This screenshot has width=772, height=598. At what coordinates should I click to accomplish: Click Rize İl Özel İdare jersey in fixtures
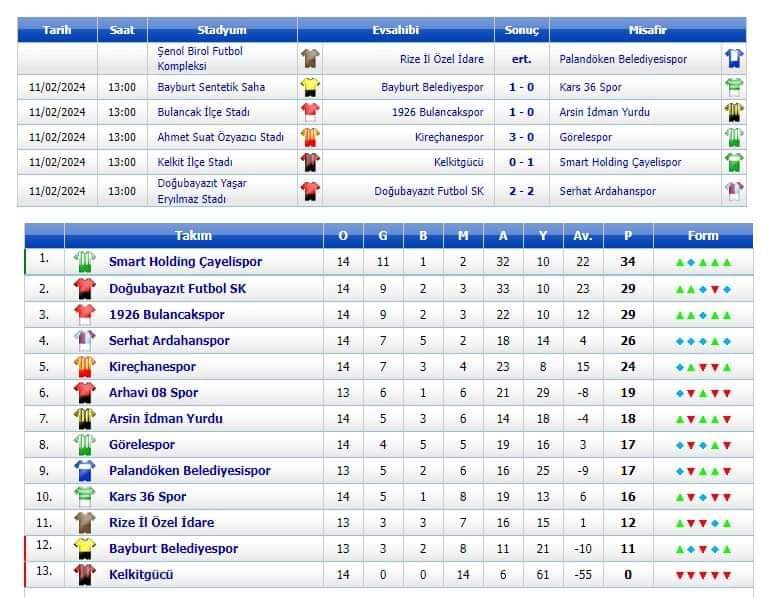click(311, 59)
